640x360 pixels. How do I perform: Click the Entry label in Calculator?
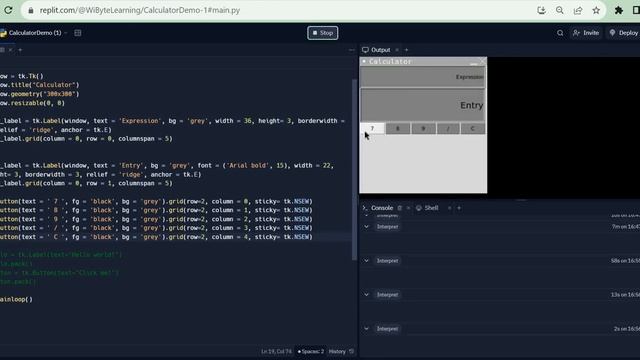pyautogui.click(x=423, y=105)
